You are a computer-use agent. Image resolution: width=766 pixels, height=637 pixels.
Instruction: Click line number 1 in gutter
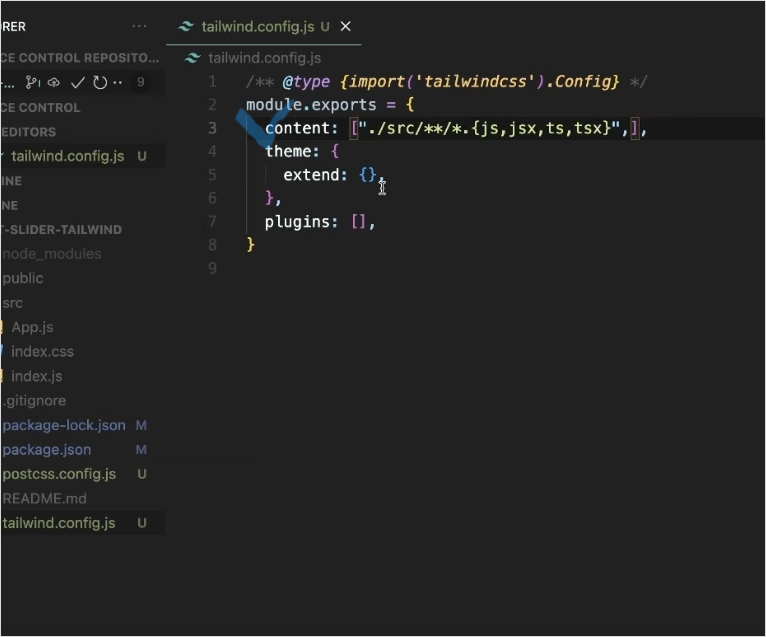(213, 81)
